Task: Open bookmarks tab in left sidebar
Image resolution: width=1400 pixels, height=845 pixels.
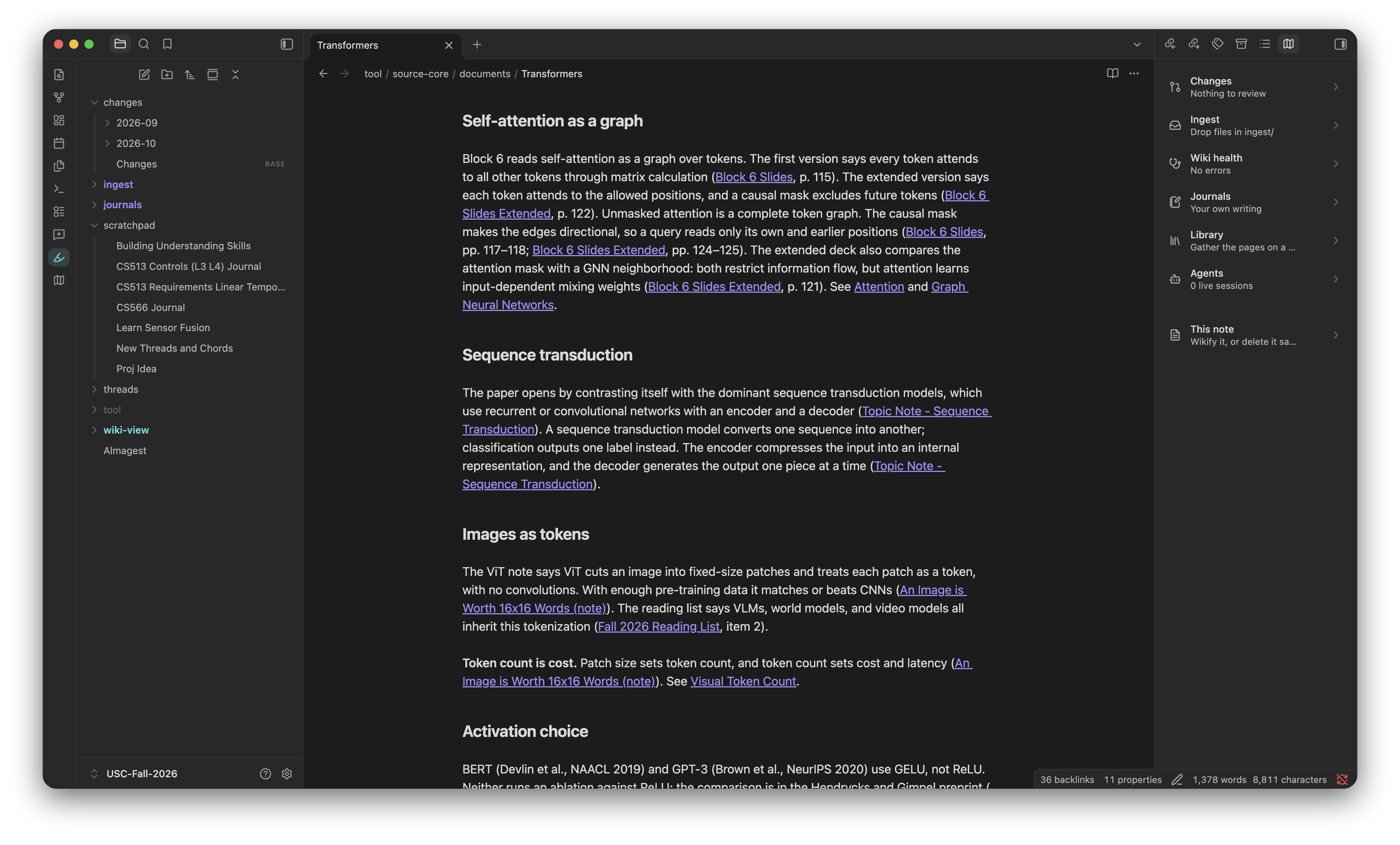Action: 167,44
